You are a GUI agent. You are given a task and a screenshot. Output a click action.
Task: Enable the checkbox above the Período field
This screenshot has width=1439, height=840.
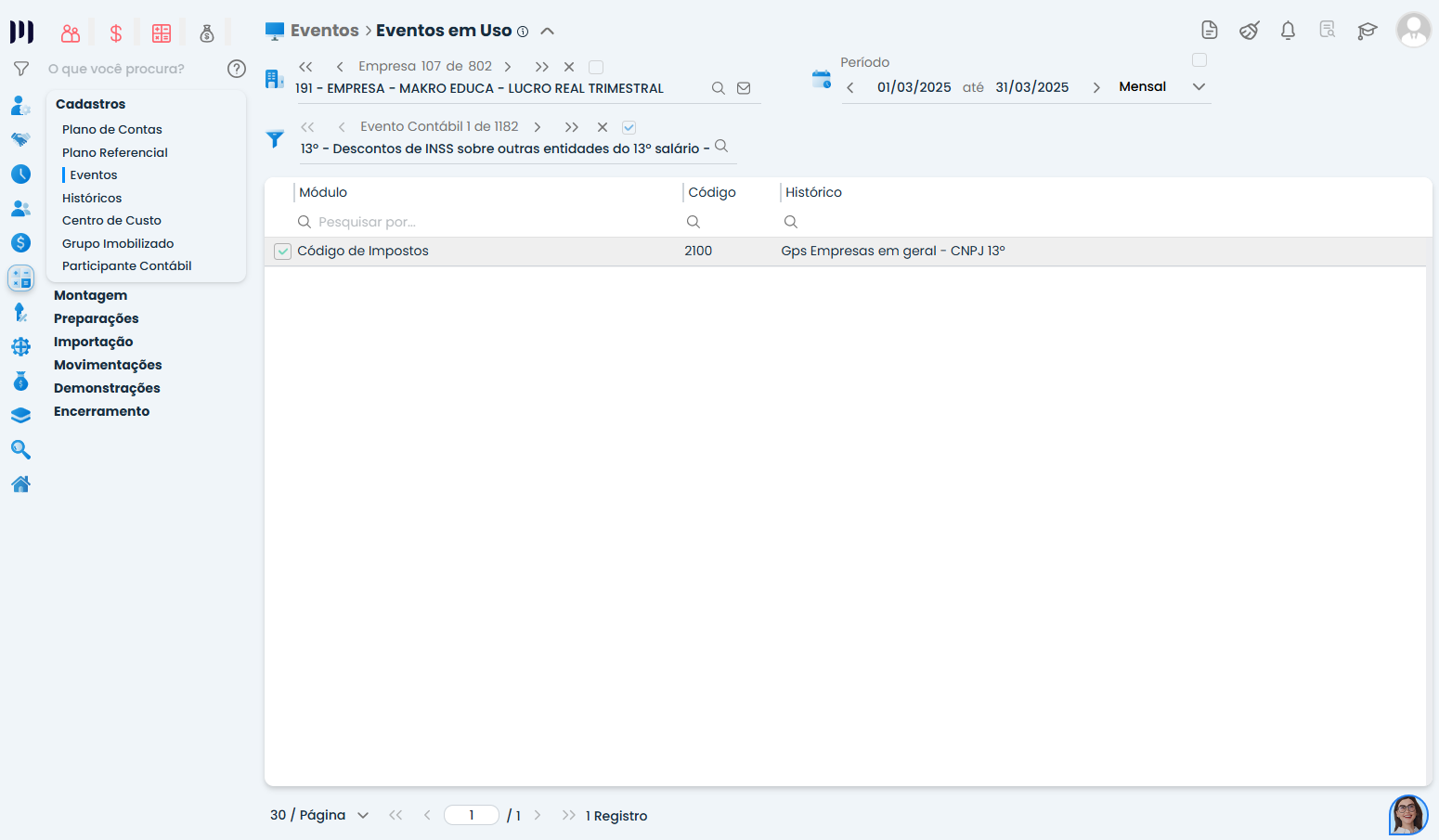point(1199,60)
